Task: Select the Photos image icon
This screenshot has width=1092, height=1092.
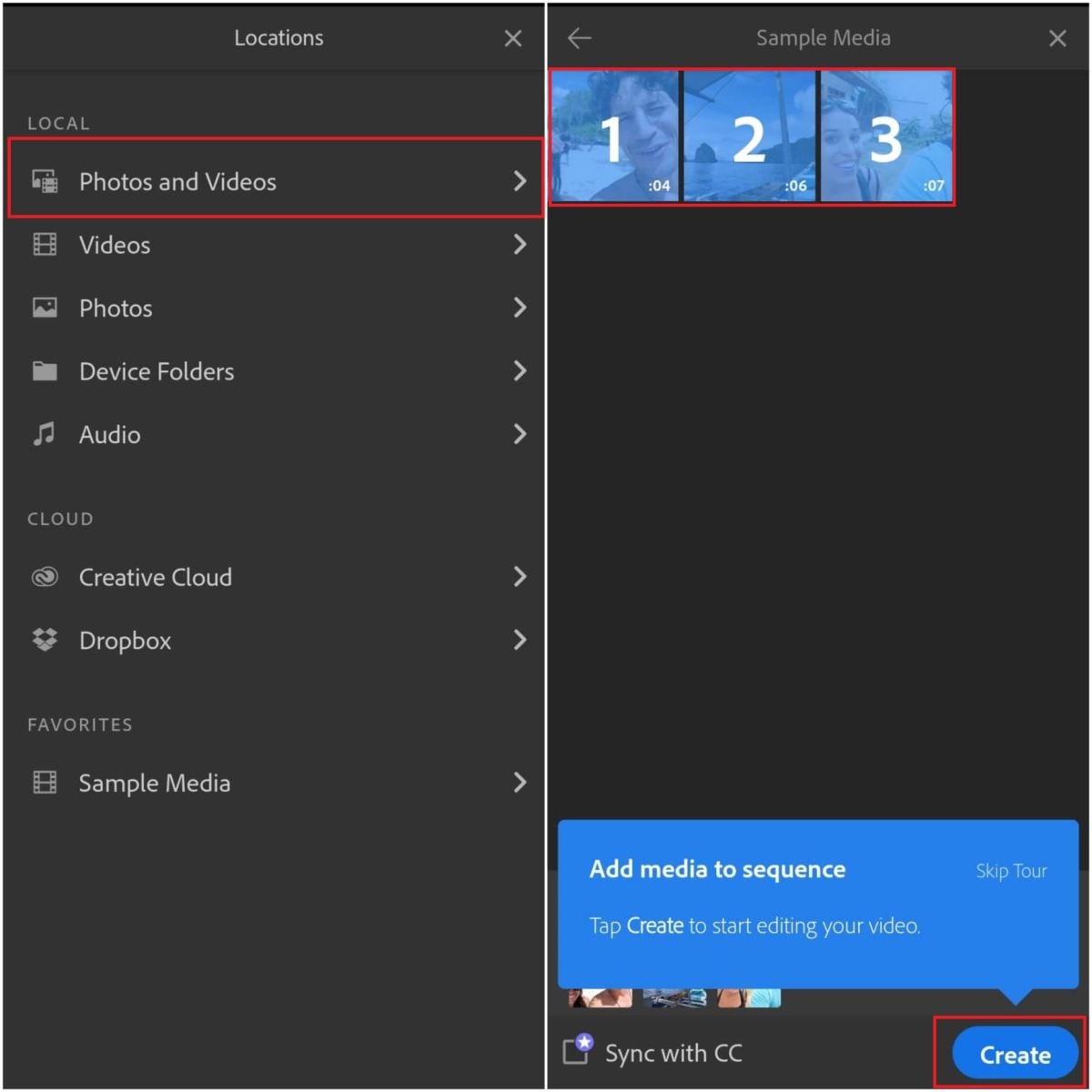Action: click(45, 308)
